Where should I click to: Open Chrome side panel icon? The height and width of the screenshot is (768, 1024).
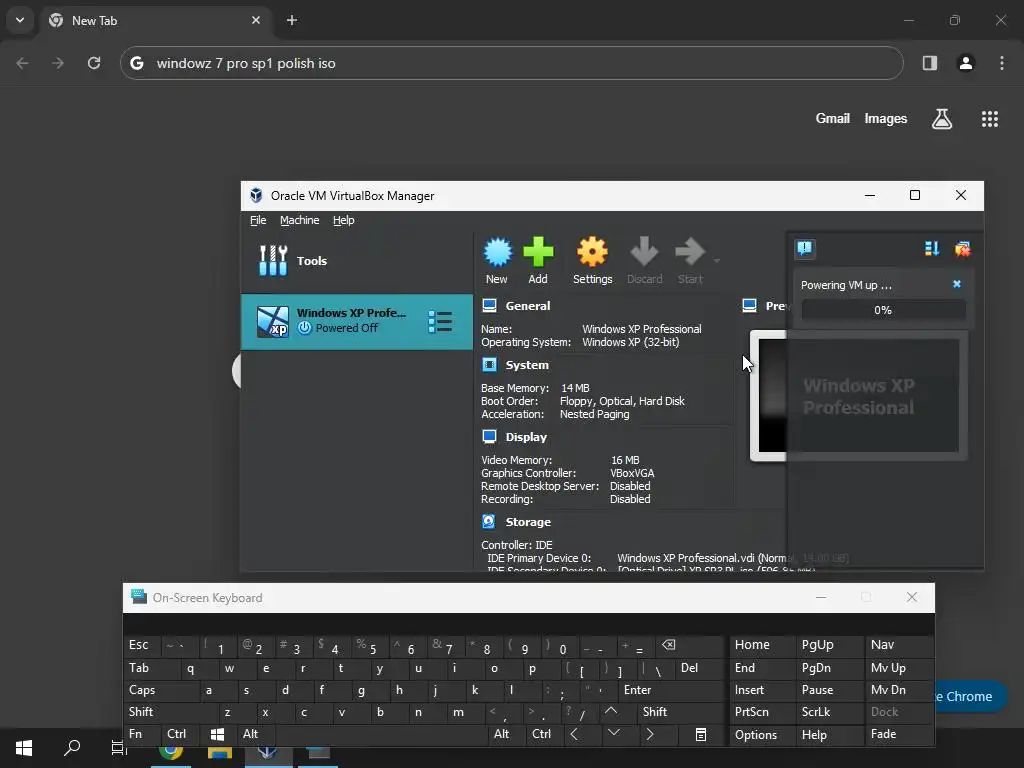[x=929, y=63]
